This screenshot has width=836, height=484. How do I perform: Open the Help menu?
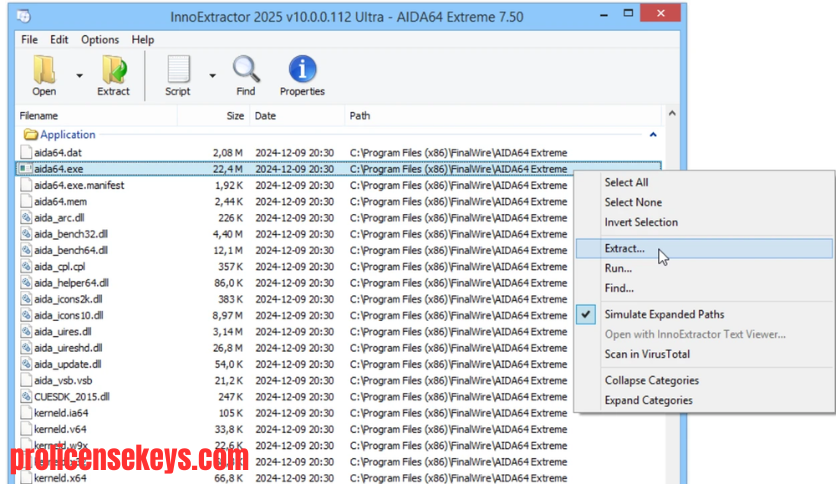(x=143, y=39)
